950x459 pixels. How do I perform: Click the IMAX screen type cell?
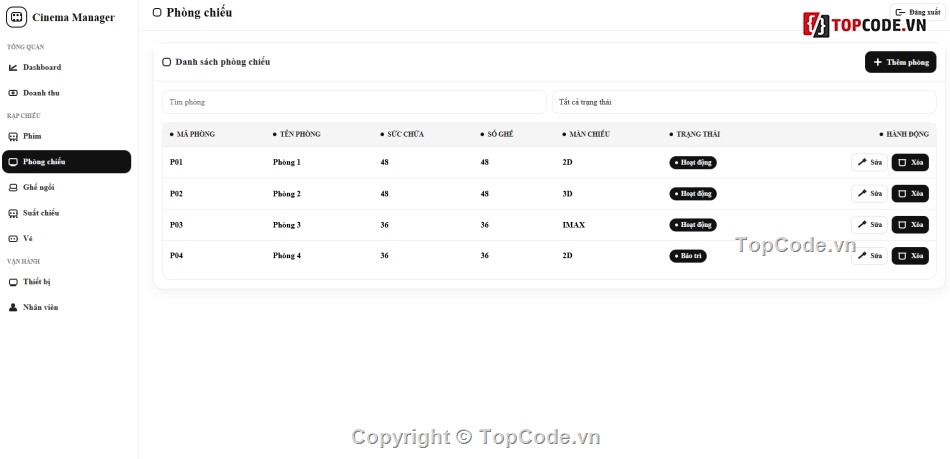pos(574,225)
